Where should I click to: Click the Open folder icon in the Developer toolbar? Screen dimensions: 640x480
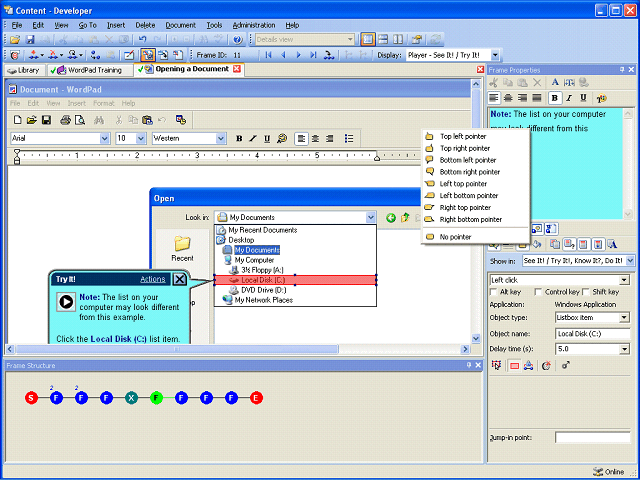[15, 39]
